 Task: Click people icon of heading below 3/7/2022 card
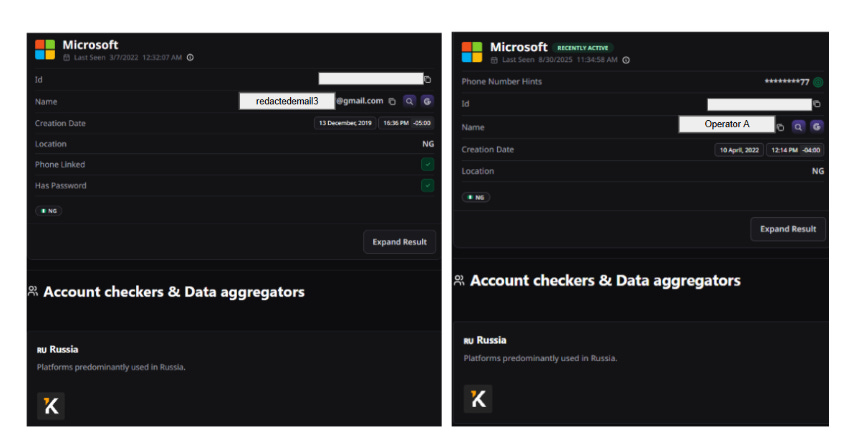tap(33, 291)
